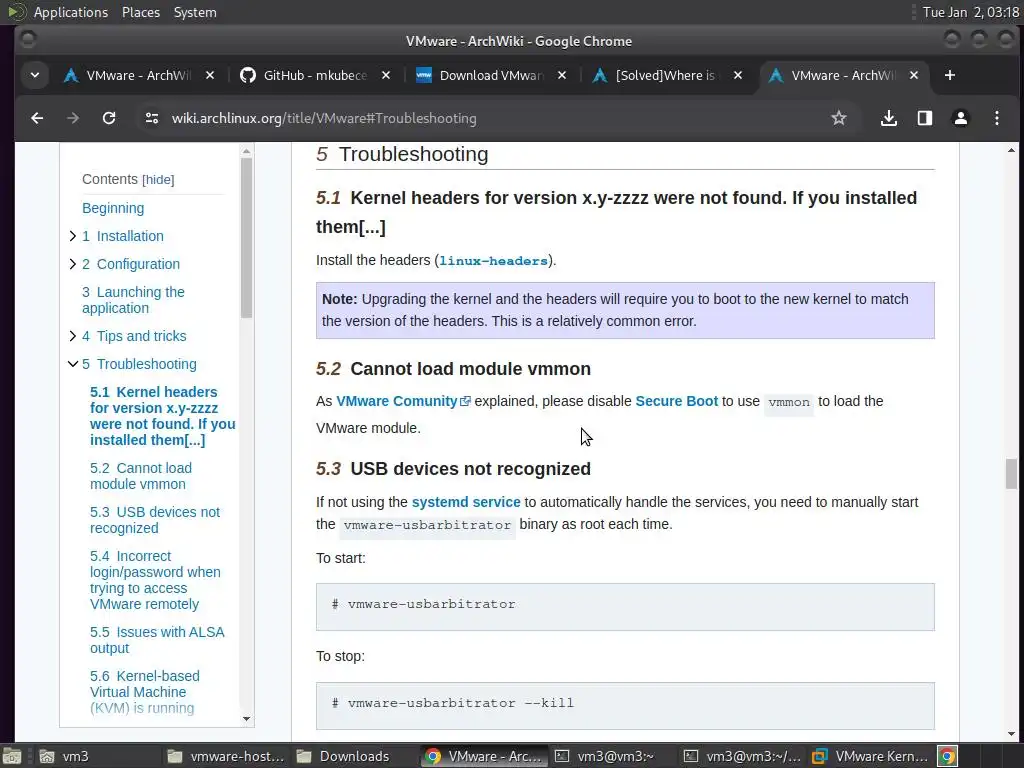Open 5.6 Kernel-based Virtual Machine entry
The width and height of the screenshot is (1024, 768).
[x=144, y=692]
